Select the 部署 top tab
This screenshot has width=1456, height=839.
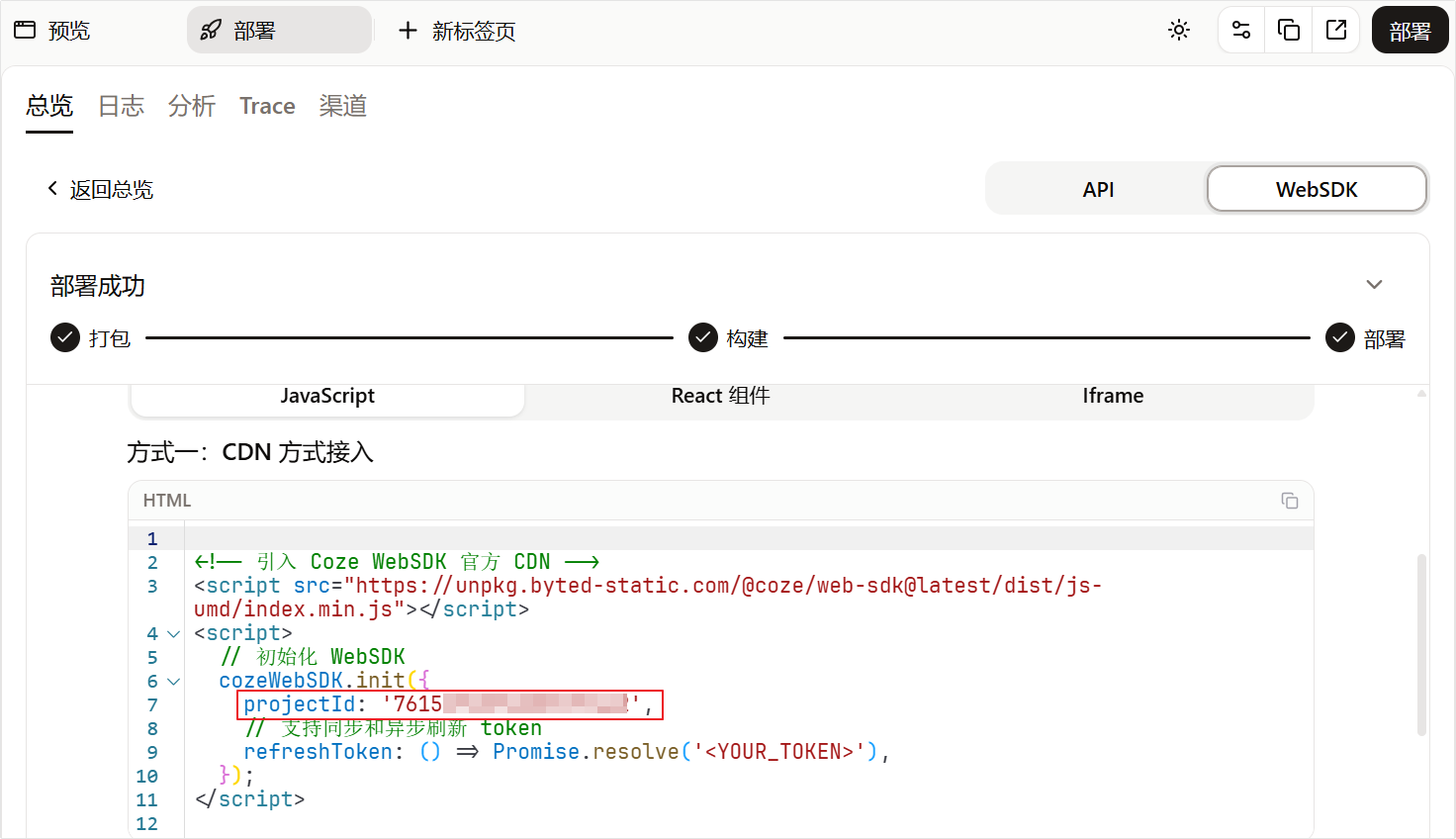279,31
